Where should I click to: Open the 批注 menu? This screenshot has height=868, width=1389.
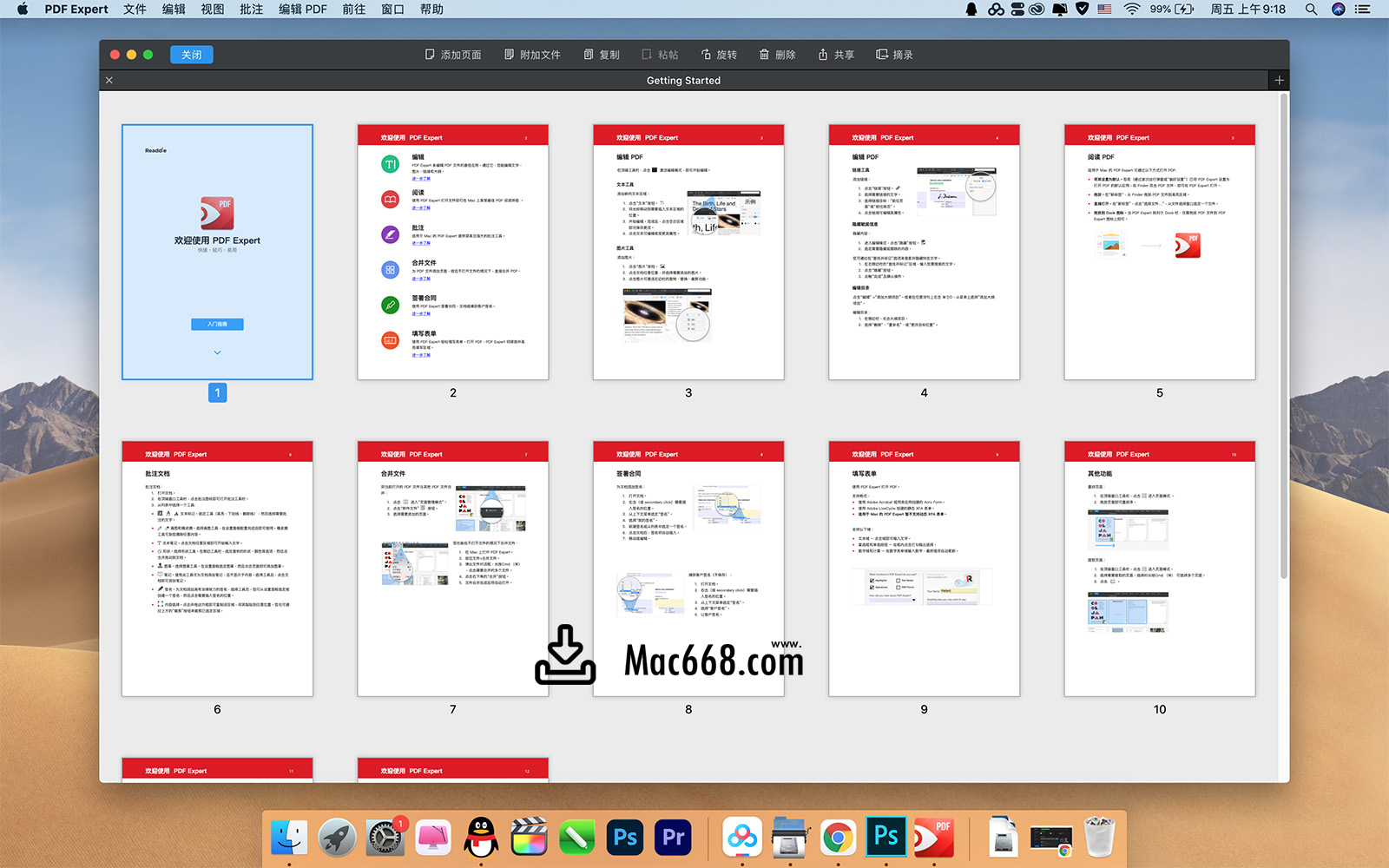click(x=252, y=9)
